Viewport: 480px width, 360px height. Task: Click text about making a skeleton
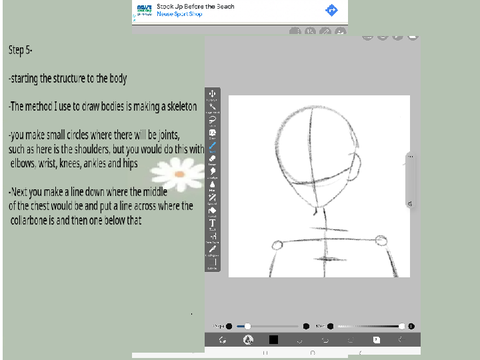[103, 107]
